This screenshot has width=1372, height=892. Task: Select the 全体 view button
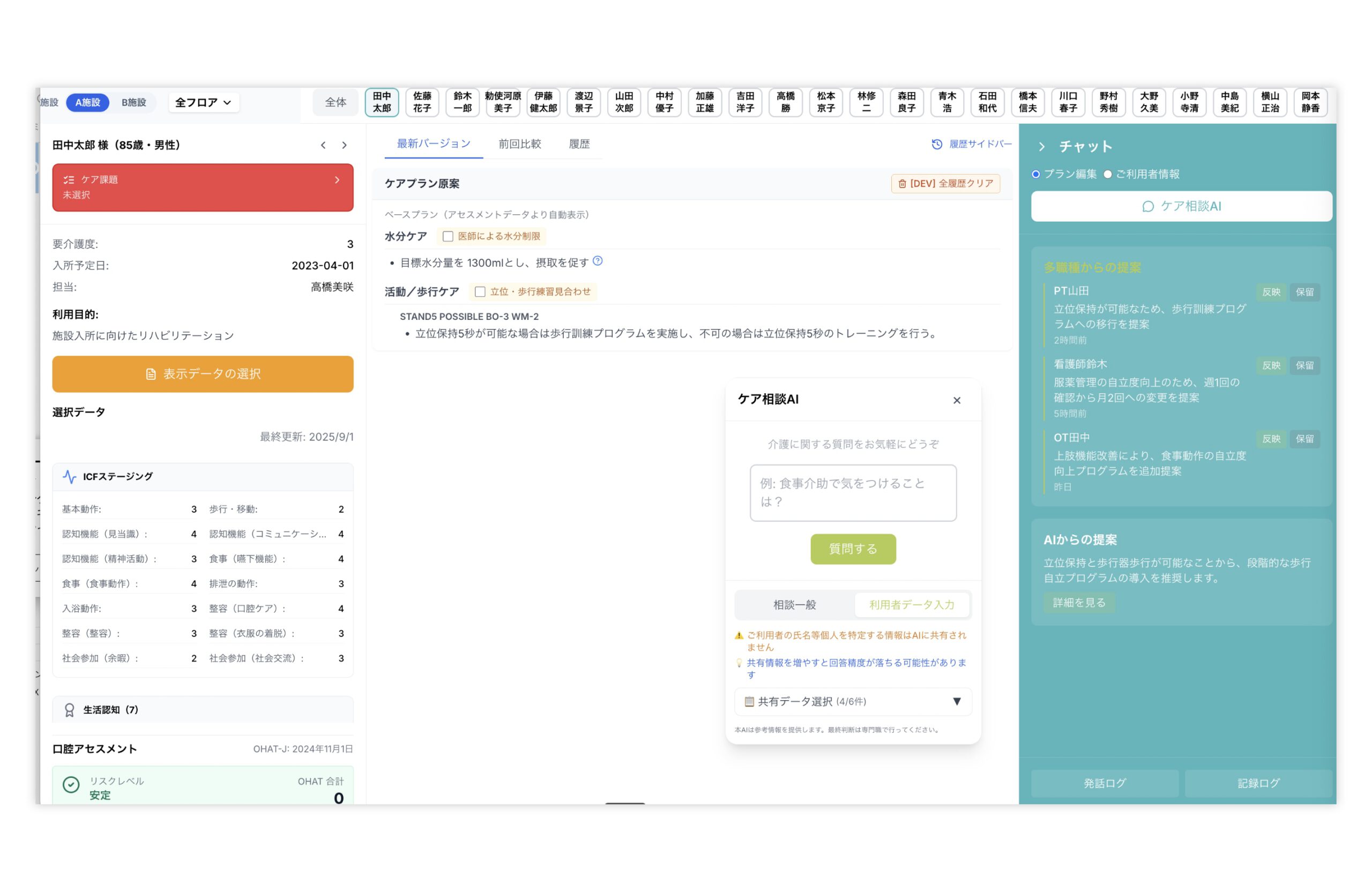pos(335,102)
